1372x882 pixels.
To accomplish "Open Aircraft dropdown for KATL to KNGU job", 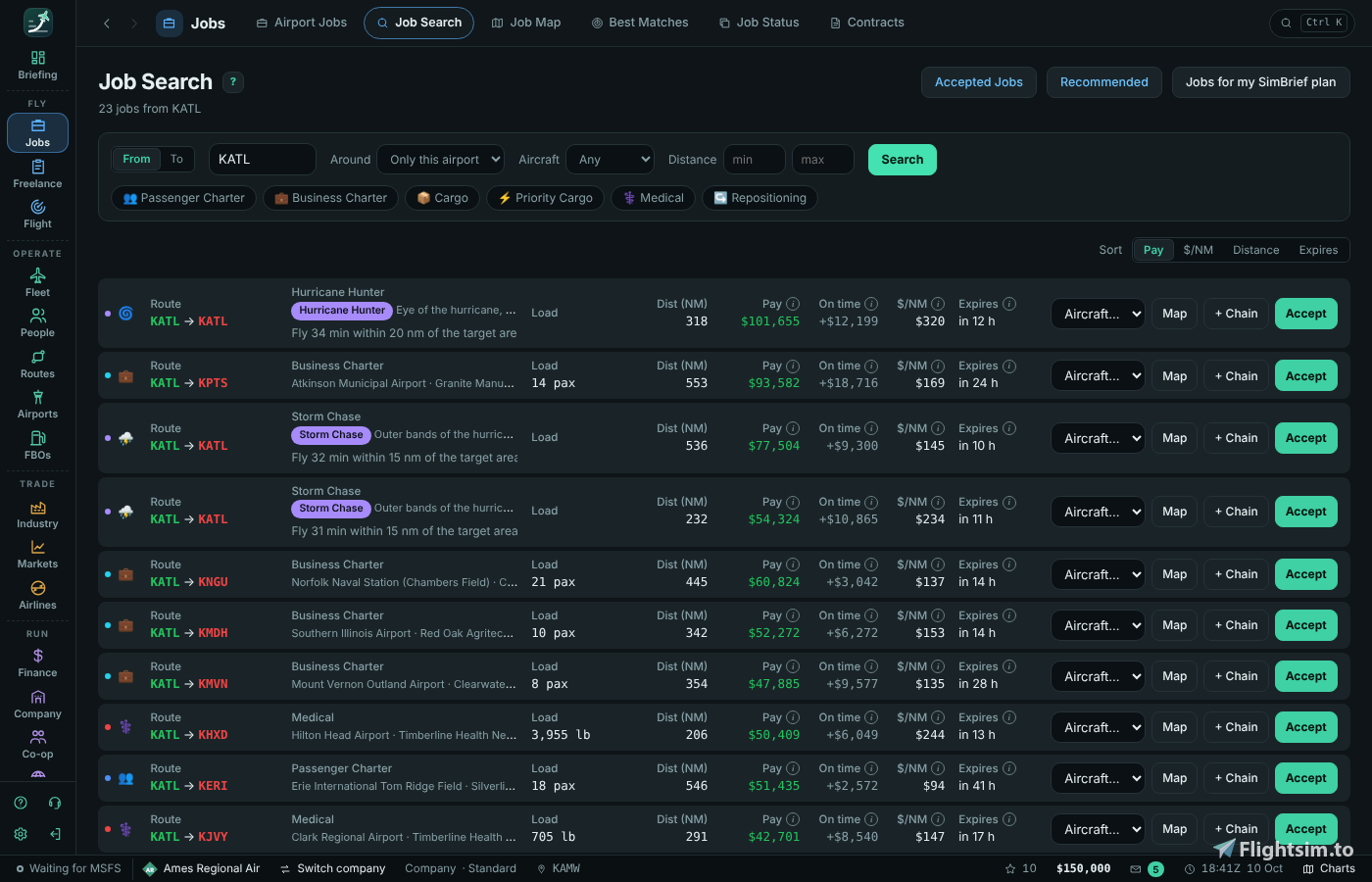I will 1098,574.
